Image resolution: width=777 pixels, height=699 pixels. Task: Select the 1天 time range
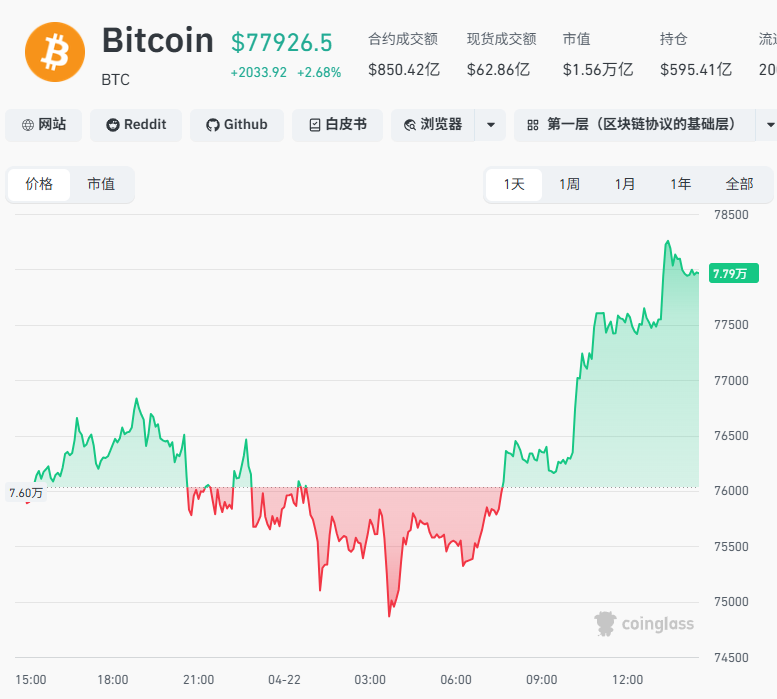point(514,184)
